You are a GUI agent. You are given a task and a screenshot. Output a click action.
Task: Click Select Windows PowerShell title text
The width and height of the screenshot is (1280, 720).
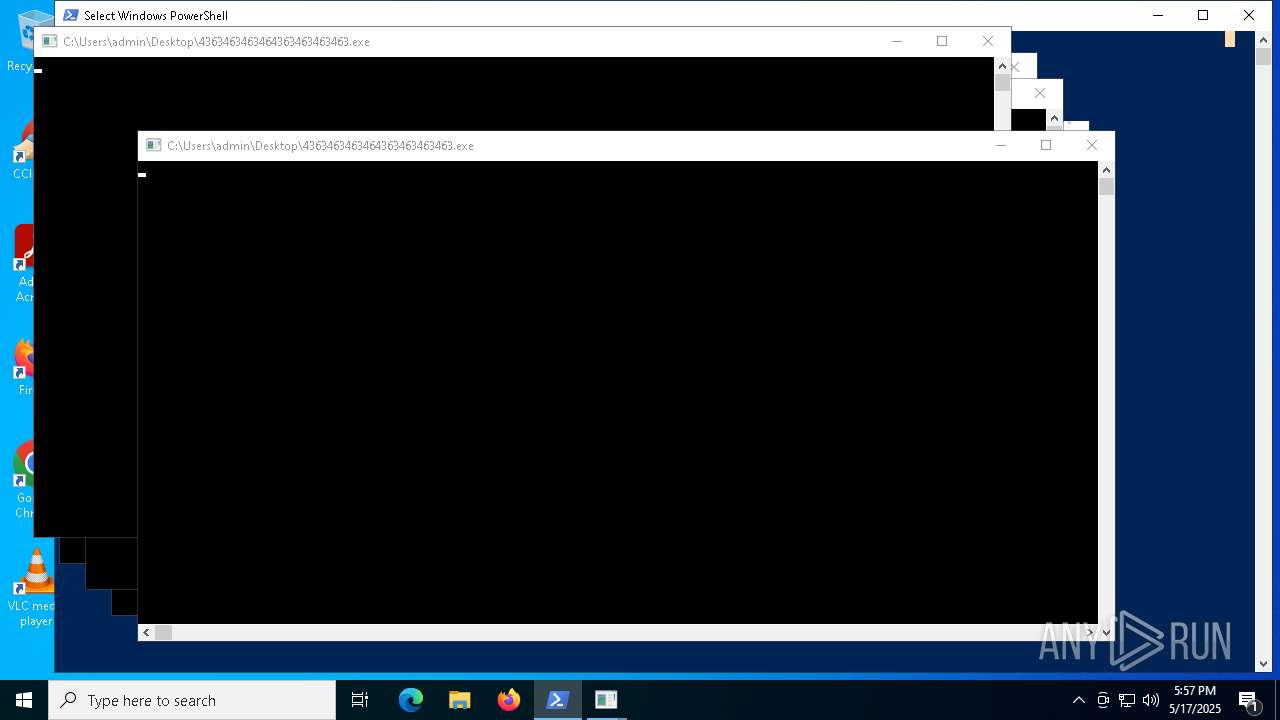(156, 16)
